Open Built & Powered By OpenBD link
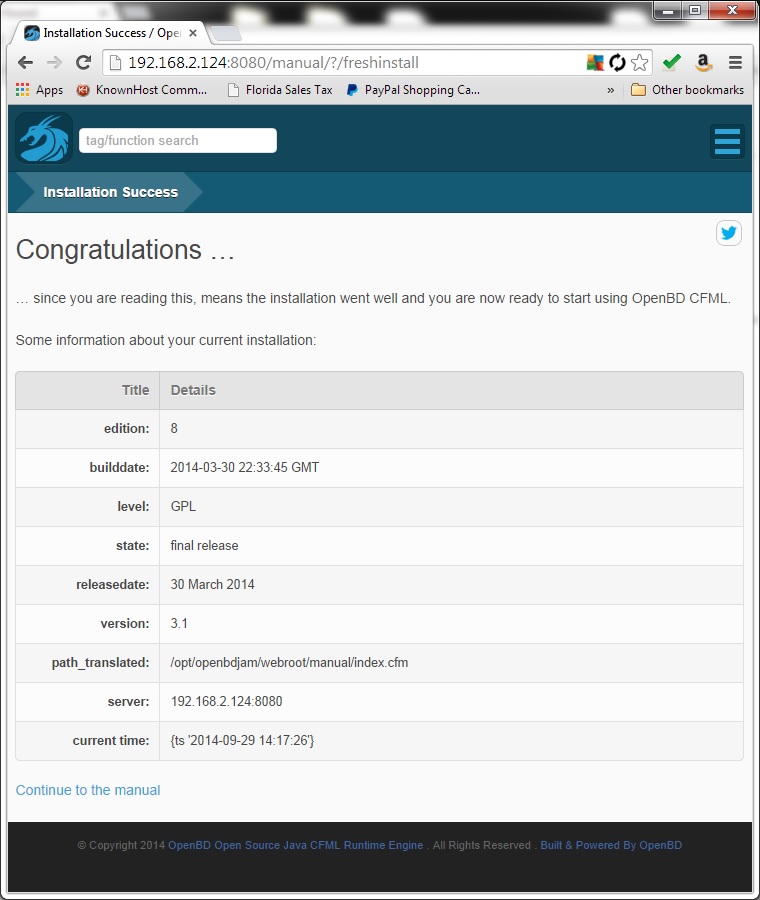 (x=611, y=845)
